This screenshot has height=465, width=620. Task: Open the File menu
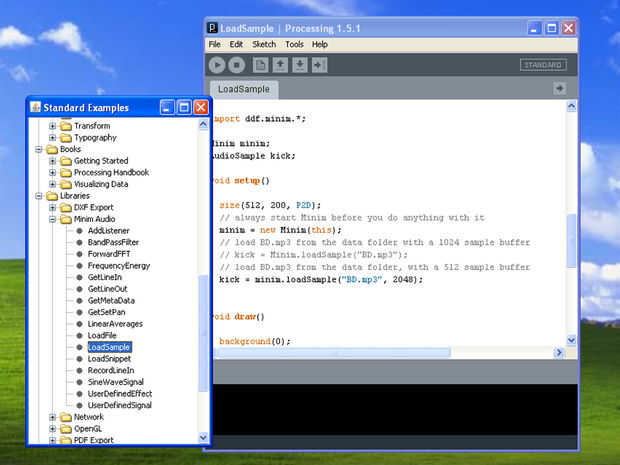pos(214,45)
